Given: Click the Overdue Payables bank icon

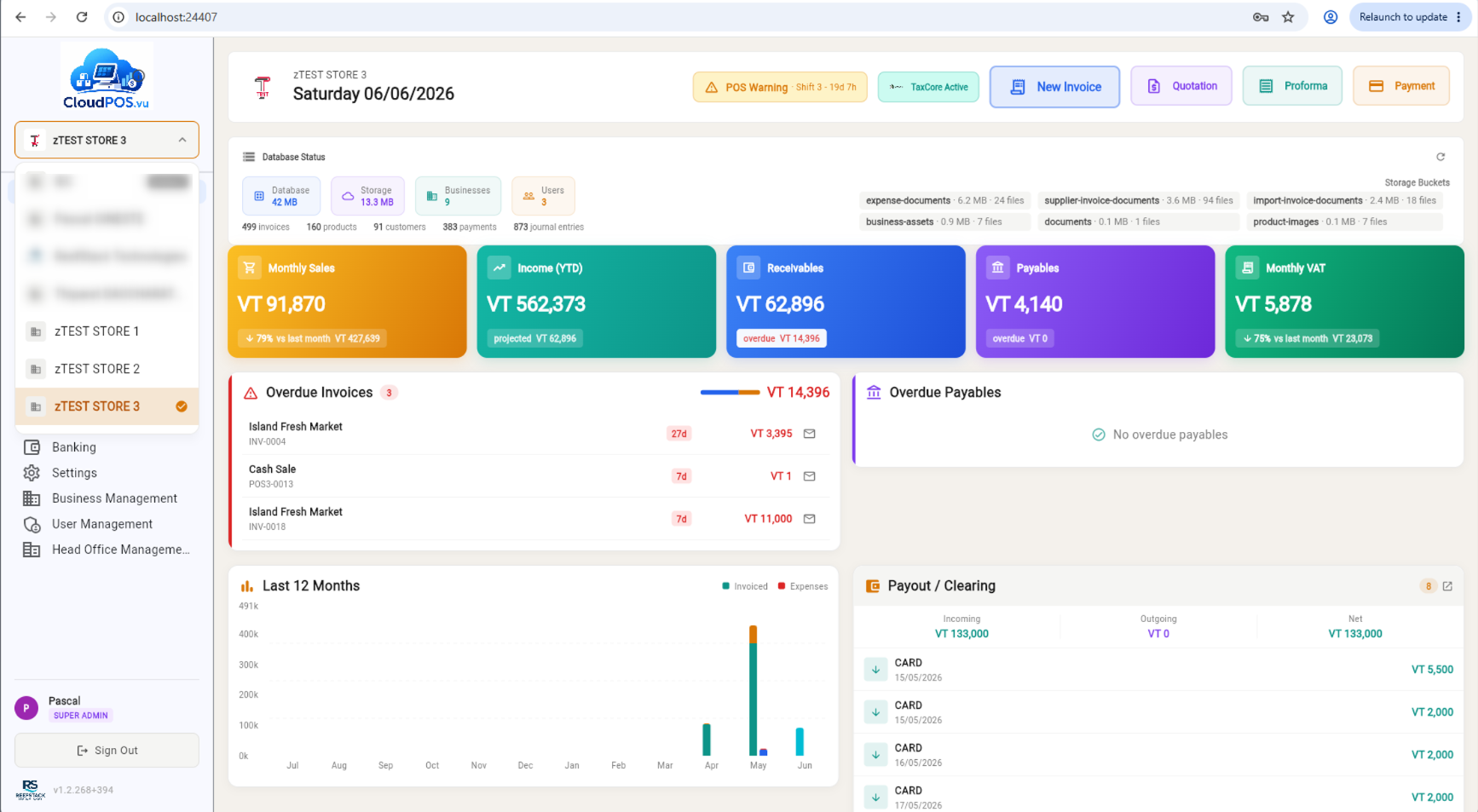Looking at the screenshot, I should click(874, 393).
